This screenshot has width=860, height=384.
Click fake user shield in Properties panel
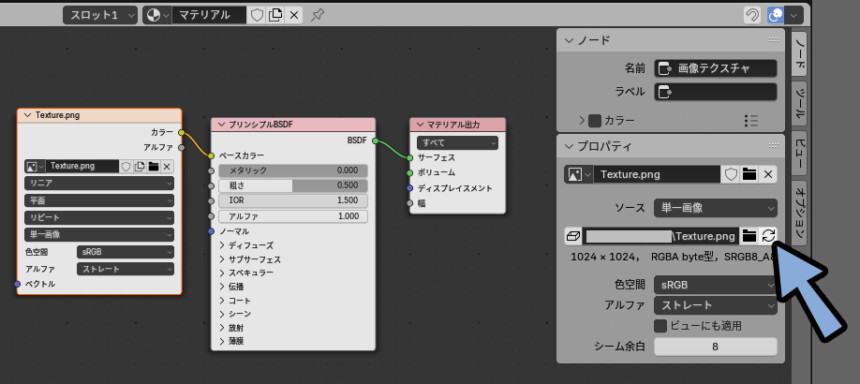click(730, 174)
